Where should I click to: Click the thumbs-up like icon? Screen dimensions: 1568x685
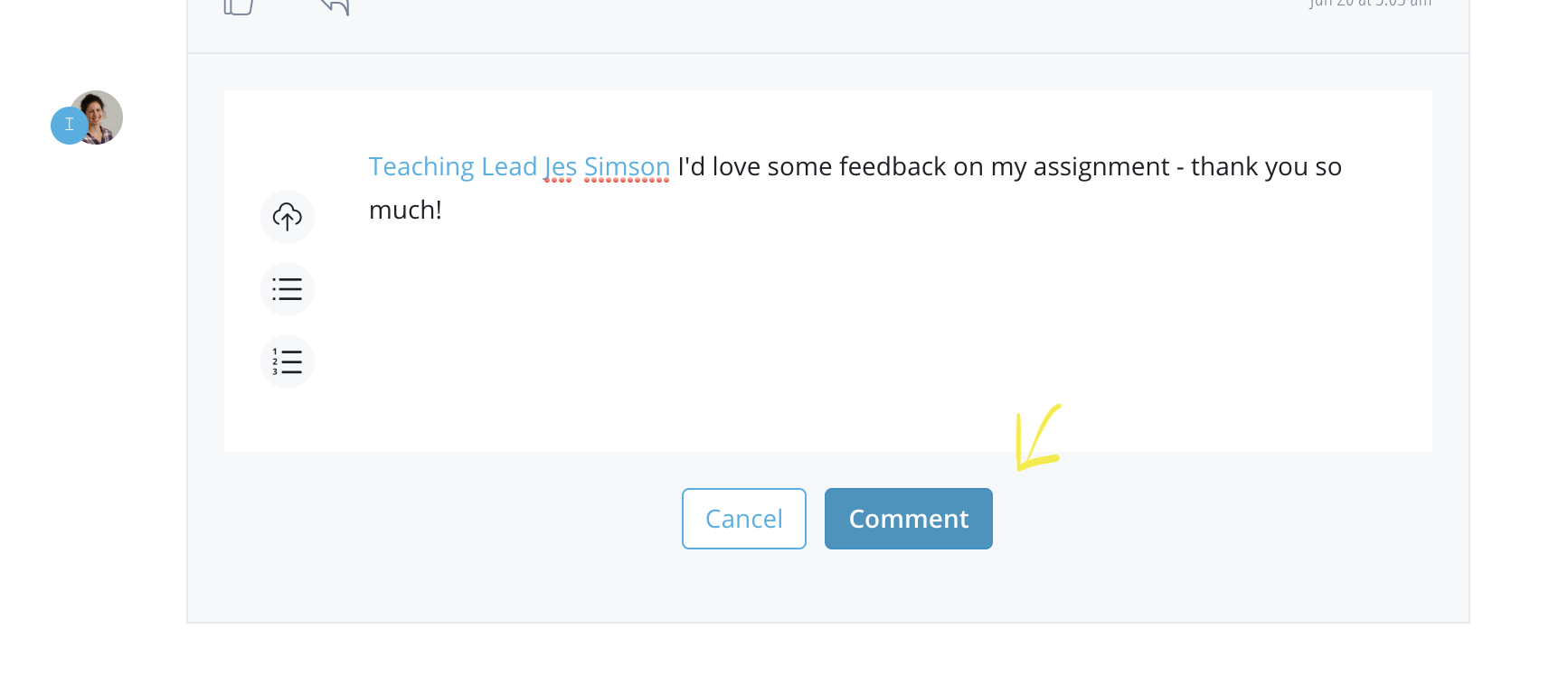239,5
